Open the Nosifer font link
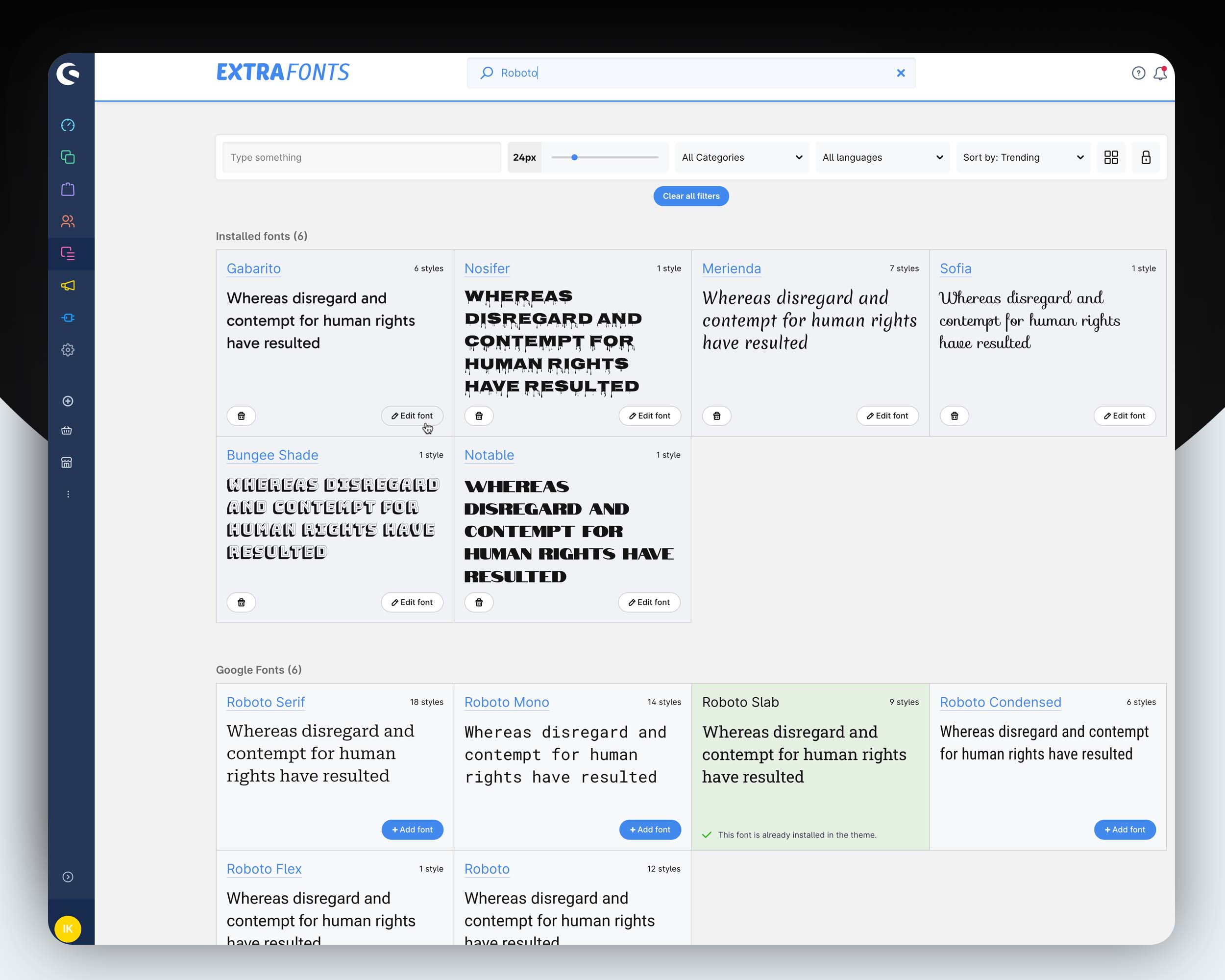The image size is (1225, 980). point(487,268)
